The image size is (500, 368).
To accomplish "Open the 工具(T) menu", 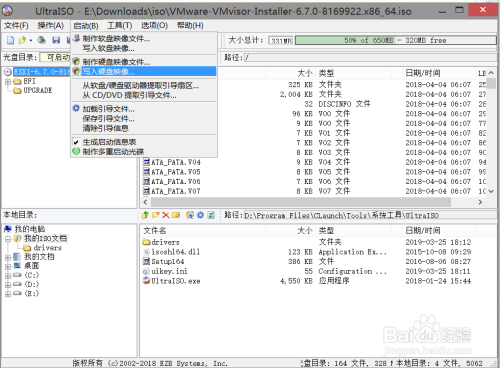I will (120, 25).
